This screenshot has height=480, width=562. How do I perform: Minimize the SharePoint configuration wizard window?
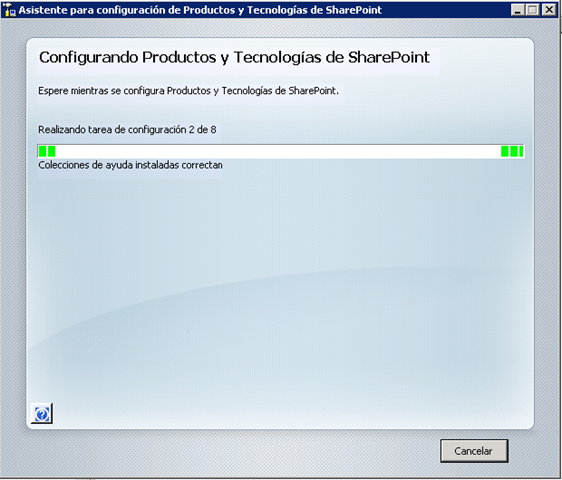click(x=517, y=10)
